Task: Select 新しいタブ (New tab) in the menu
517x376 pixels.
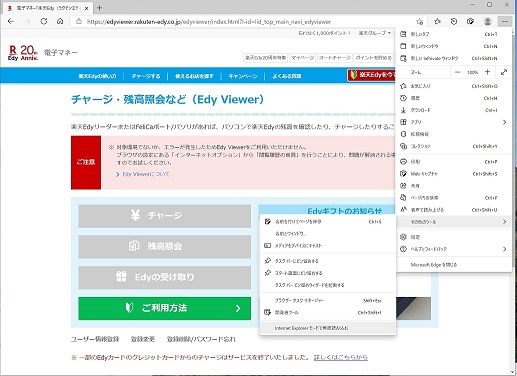Action: click(454, 34)
